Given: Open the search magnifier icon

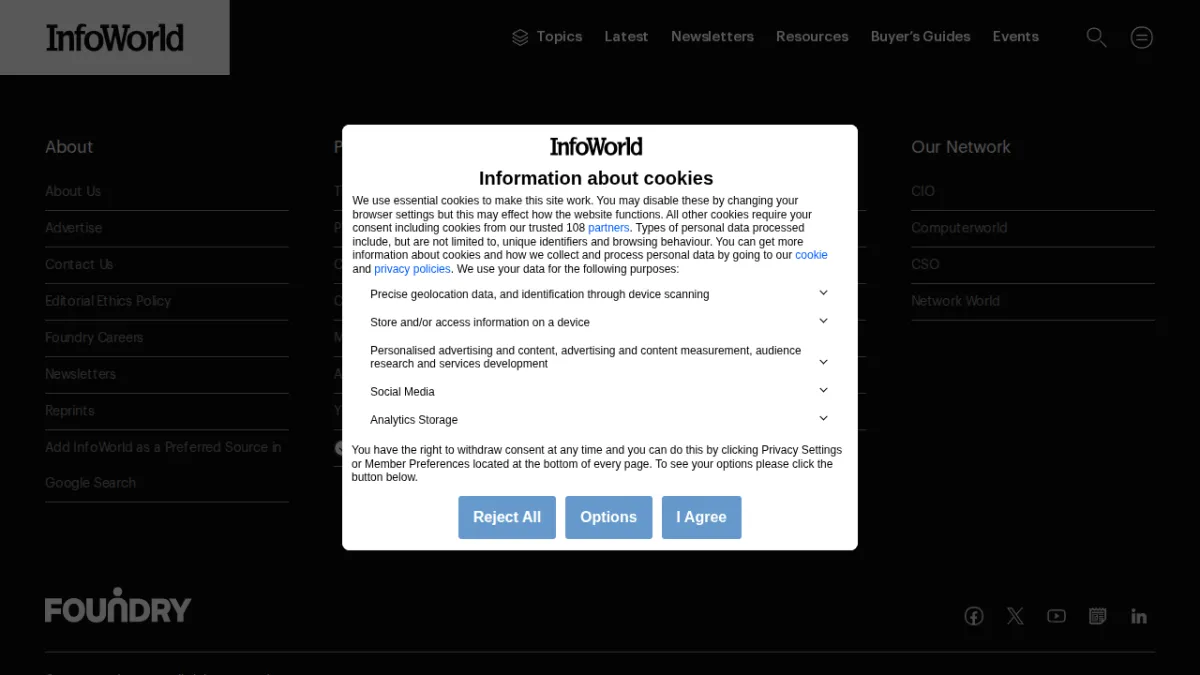Looking at the screenshot, I should (1097, 37).
